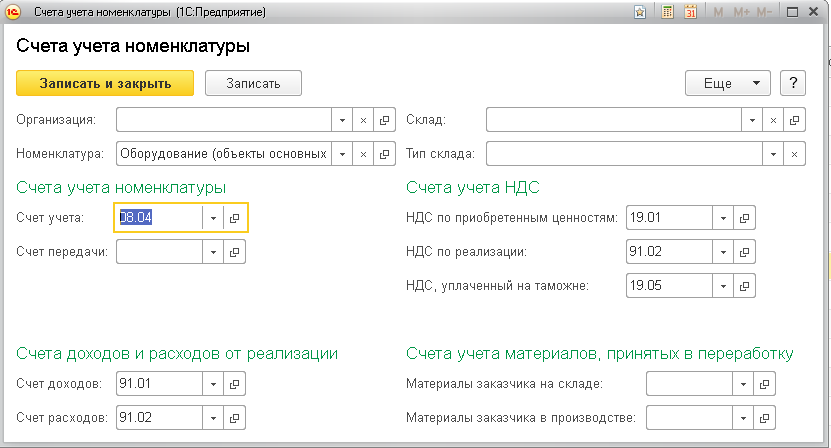Open the Счет передачи account with the open icon
Image resolution: width=831 pixels, height=448 pixels.
pos(234,252)
